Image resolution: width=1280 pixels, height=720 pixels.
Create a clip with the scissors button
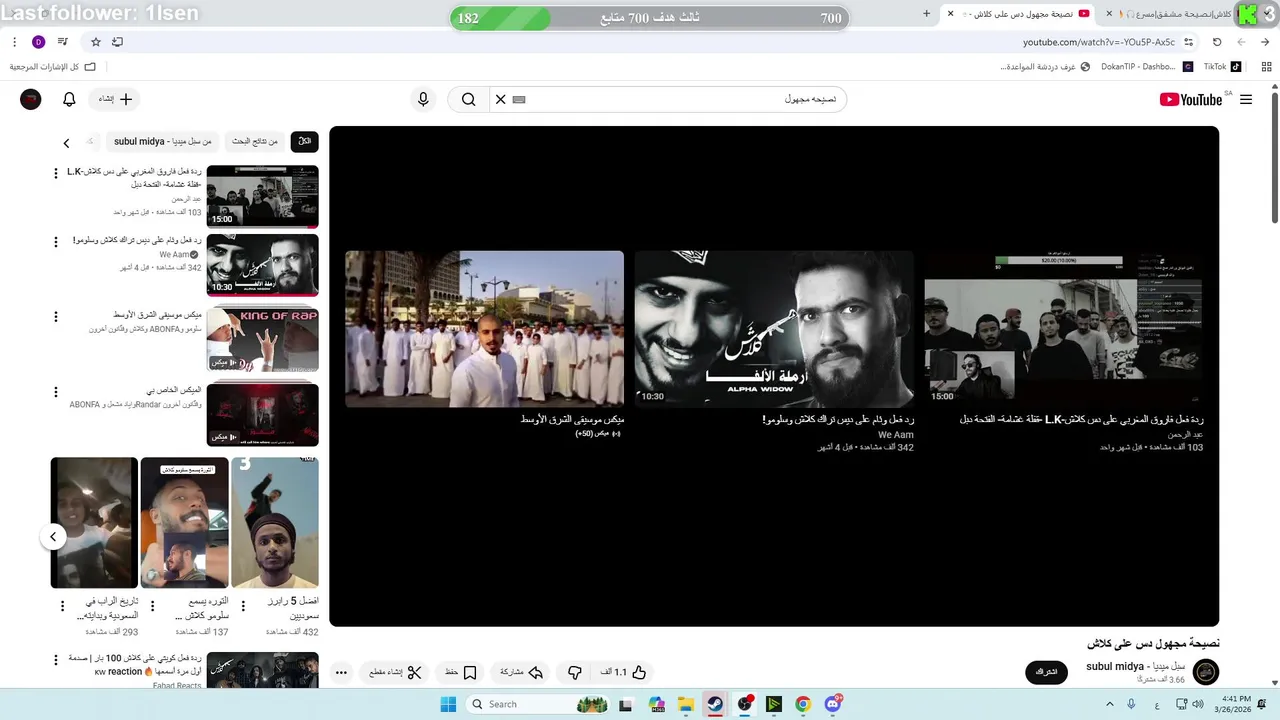(x=395, y=672)
